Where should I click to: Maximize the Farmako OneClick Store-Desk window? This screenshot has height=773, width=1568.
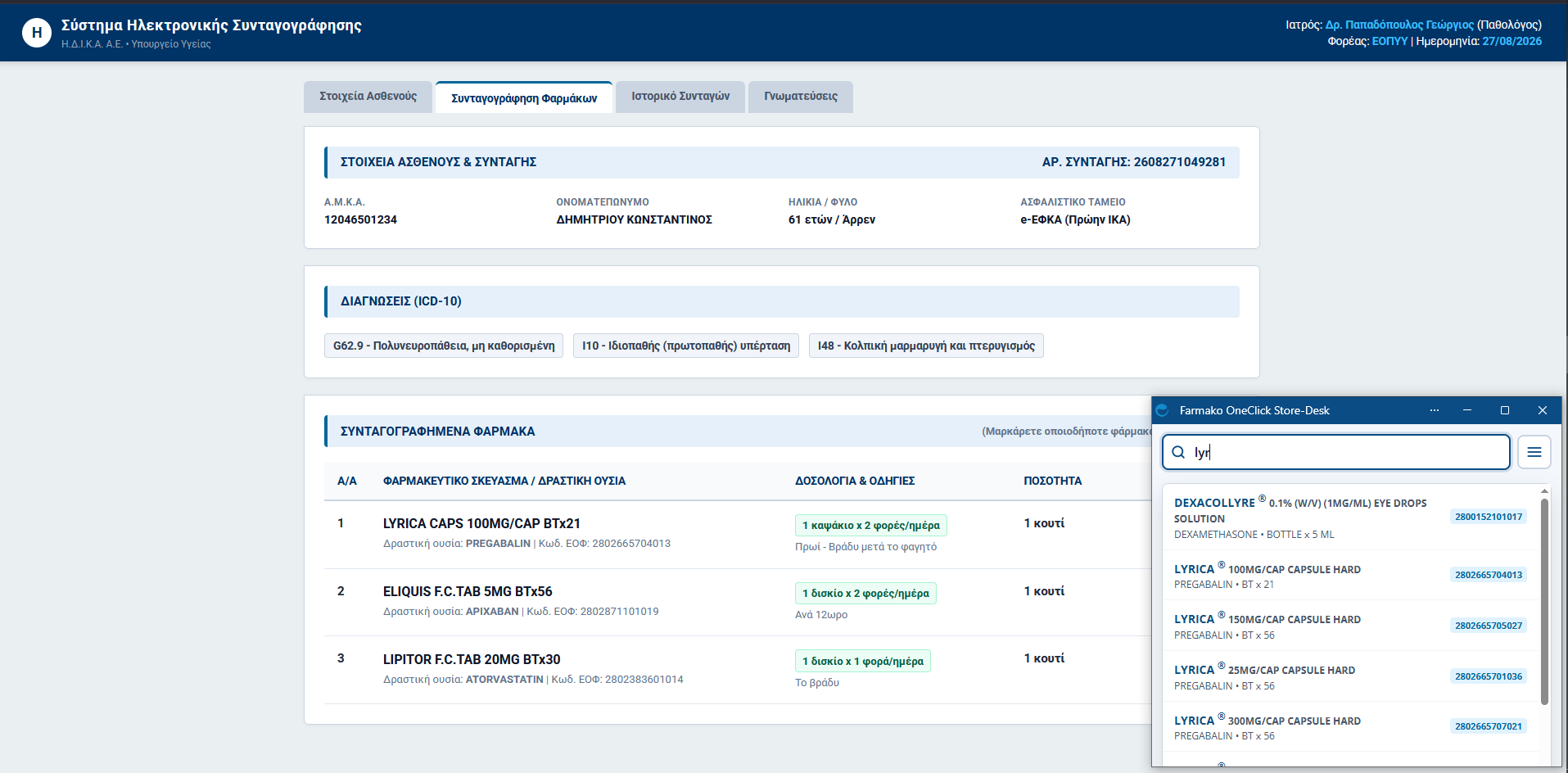click(1504, 410)
